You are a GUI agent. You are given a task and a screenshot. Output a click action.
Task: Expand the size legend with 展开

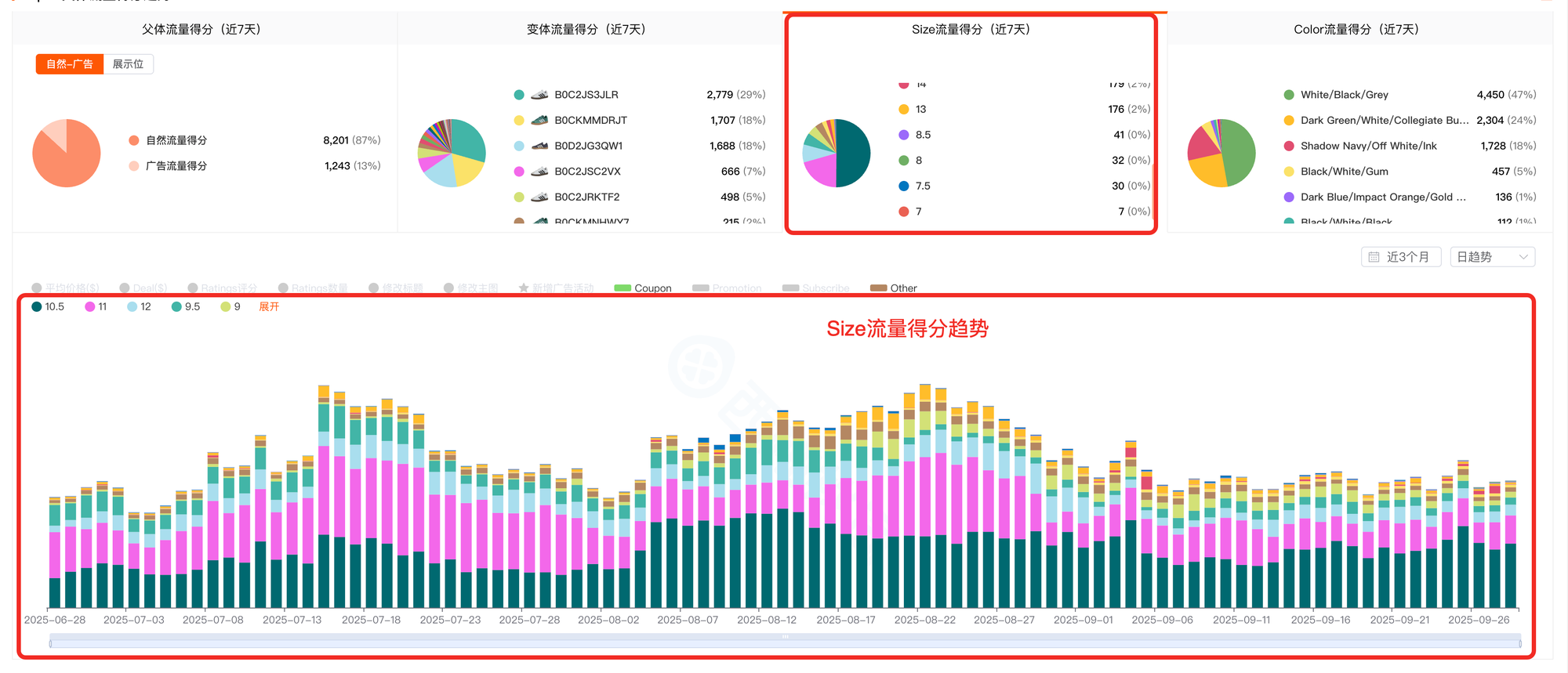[x=269, y=307]
